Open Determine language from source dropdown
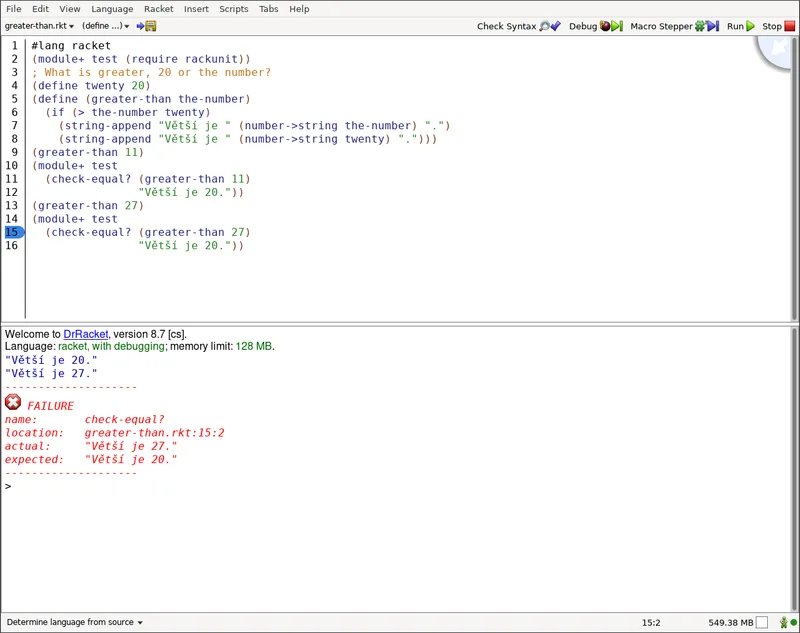 tap(74, 622)
